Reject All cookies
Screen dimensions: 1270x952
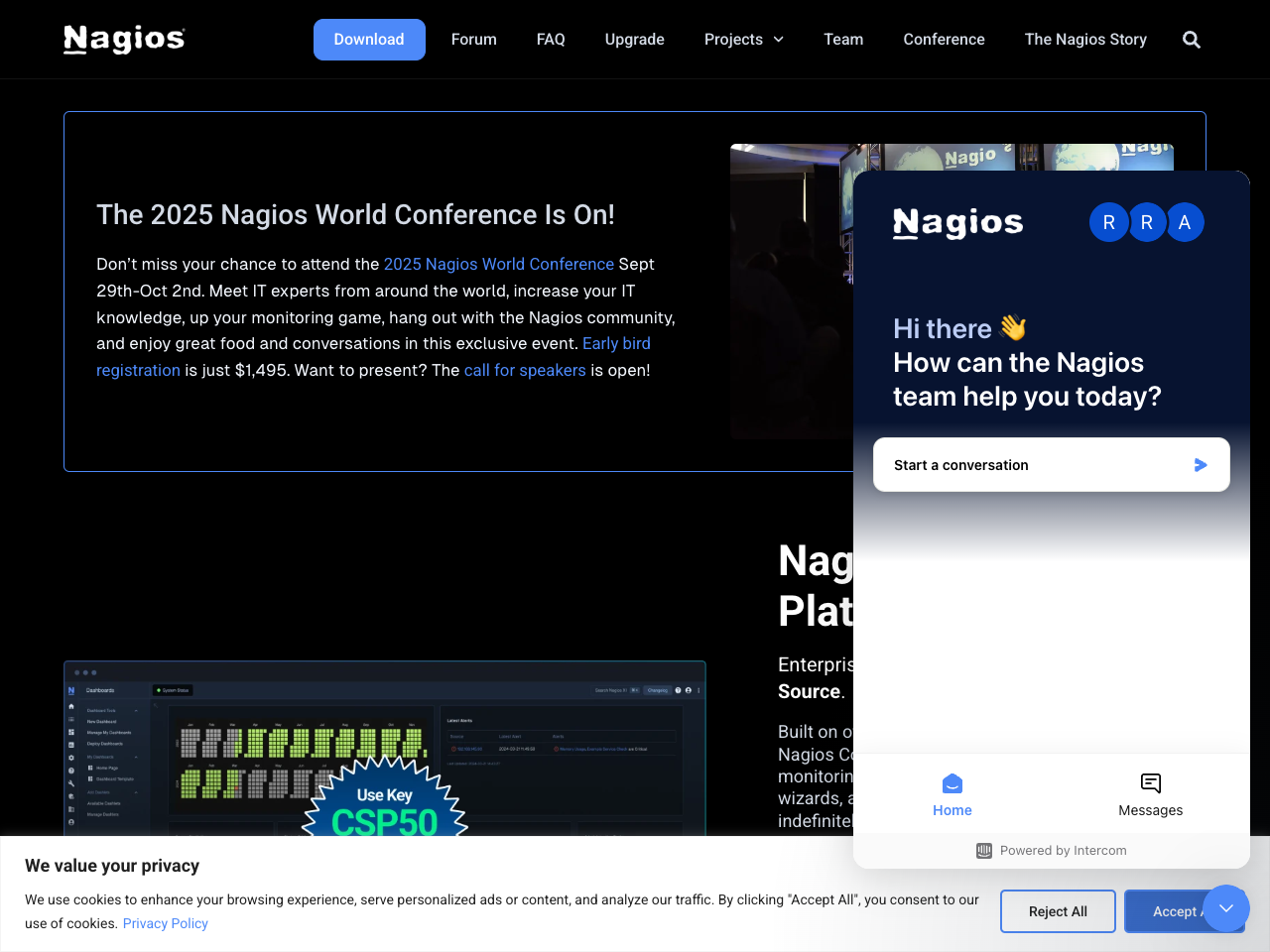[1058, 911]
